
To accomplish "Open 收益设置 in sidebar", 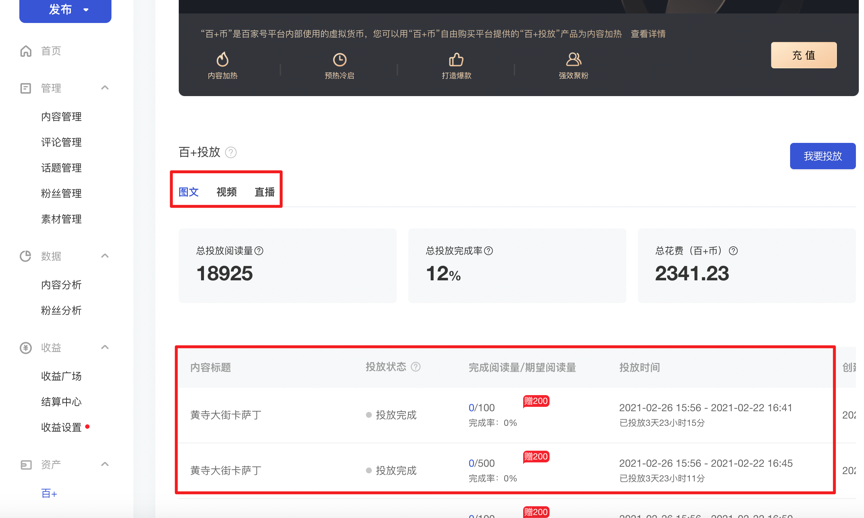I will pos(61,428).
